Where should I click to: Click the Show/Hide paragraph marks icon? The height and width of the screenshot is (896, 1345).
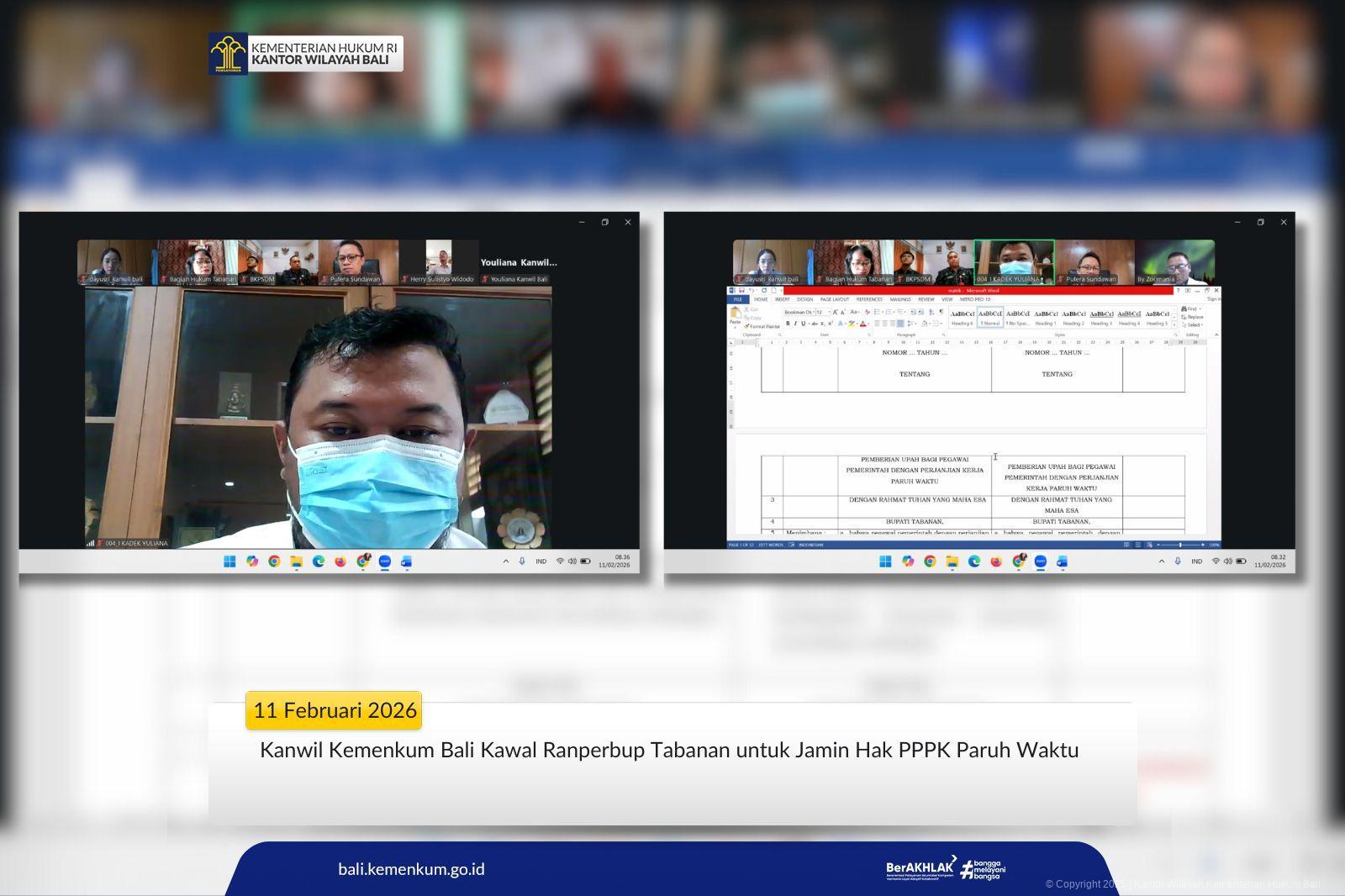941,310
